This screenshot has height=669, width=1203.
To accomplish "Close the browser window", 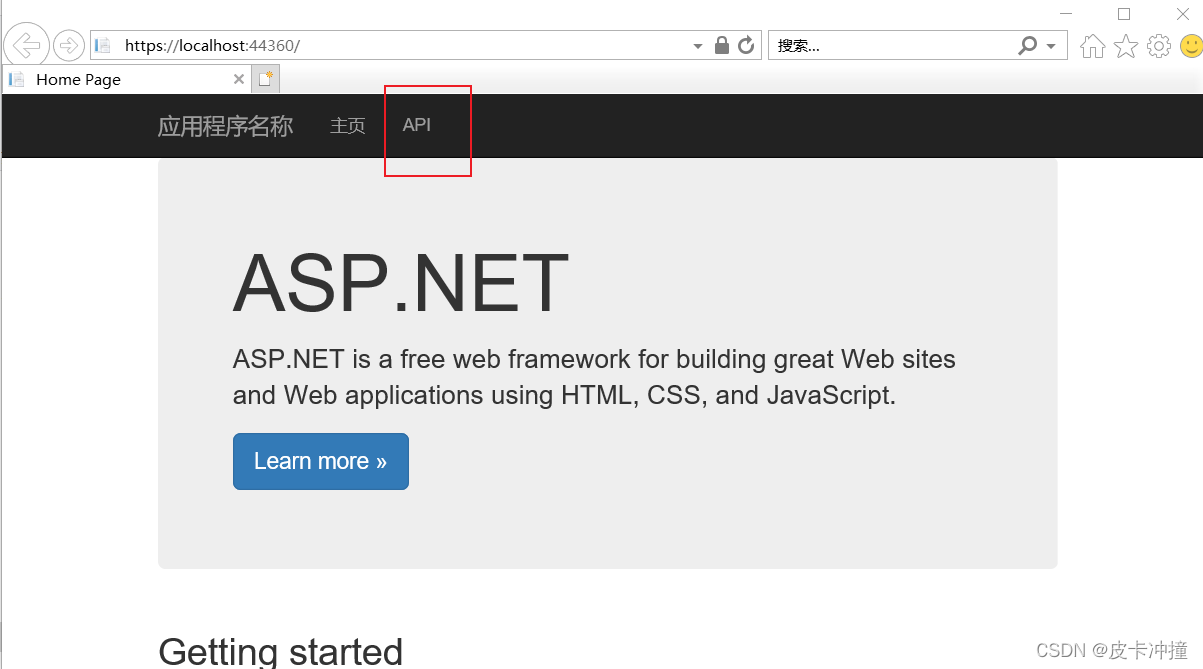I will click(x=1182, y=14).
